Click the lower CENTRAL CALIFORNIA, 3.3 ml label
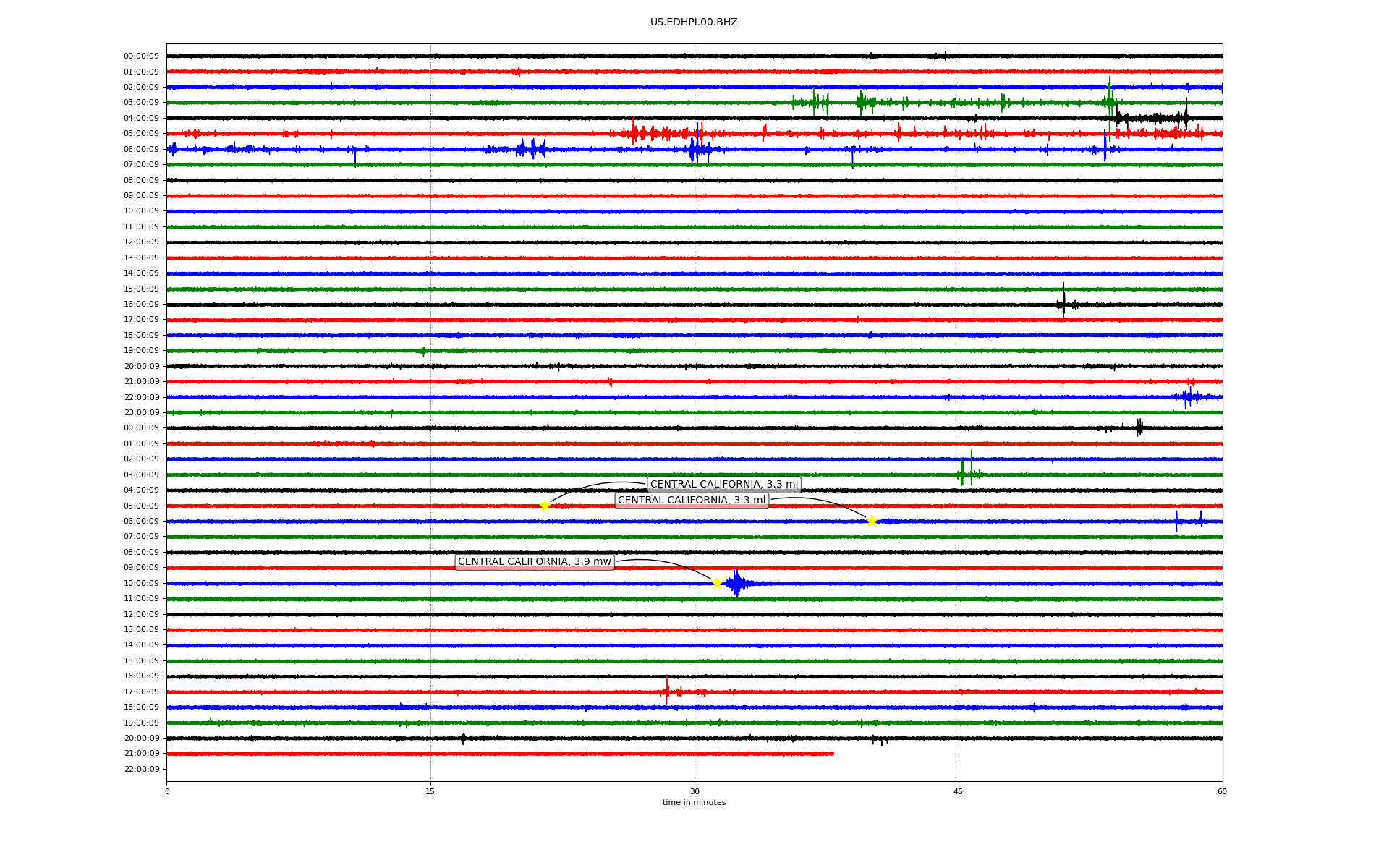The width and height of the screenshot is (1389, 868). [691, 500]
